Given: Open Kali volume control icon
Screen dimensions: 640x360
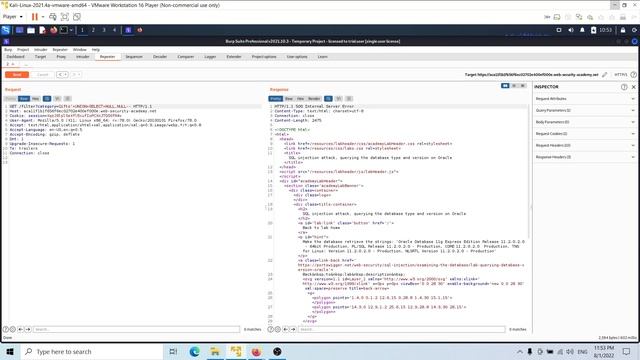Looking at the screenshot, I should click(571, 30).
